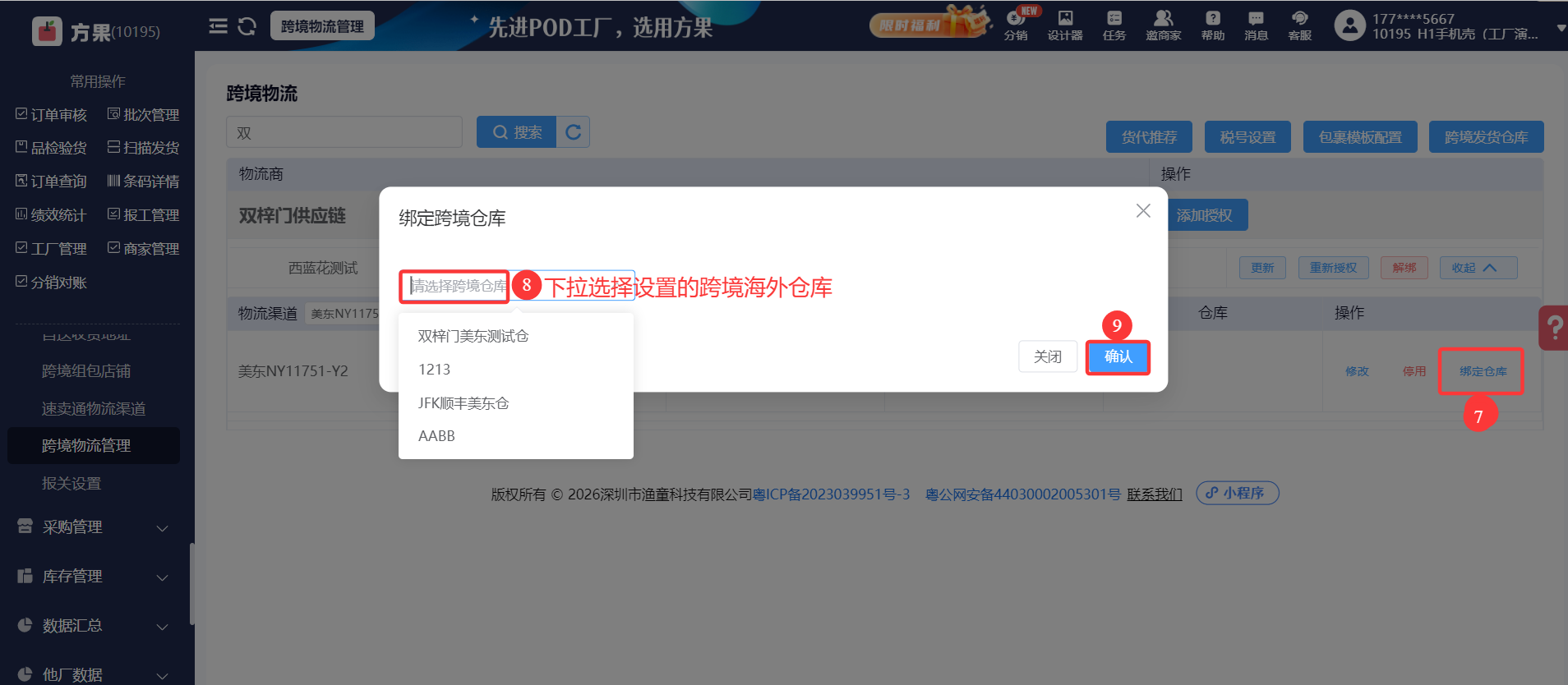Select 跨境物流管理 in the sidebar
Image resolution: width=1568 pixels, height=685 pixels.
point(94,445)
